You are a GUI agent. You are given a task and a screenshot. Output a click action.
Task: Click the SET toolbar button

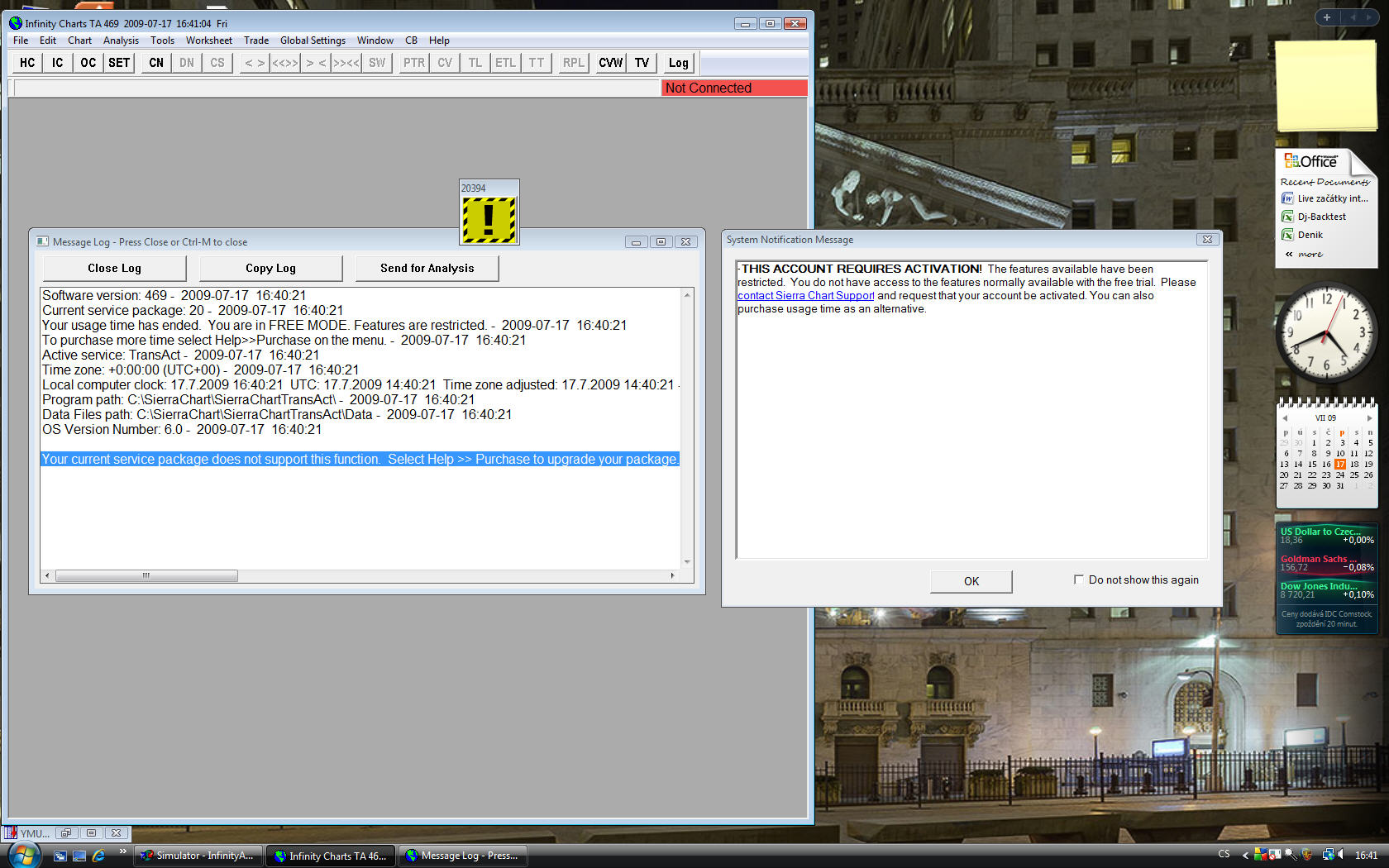tap(119, 63)
